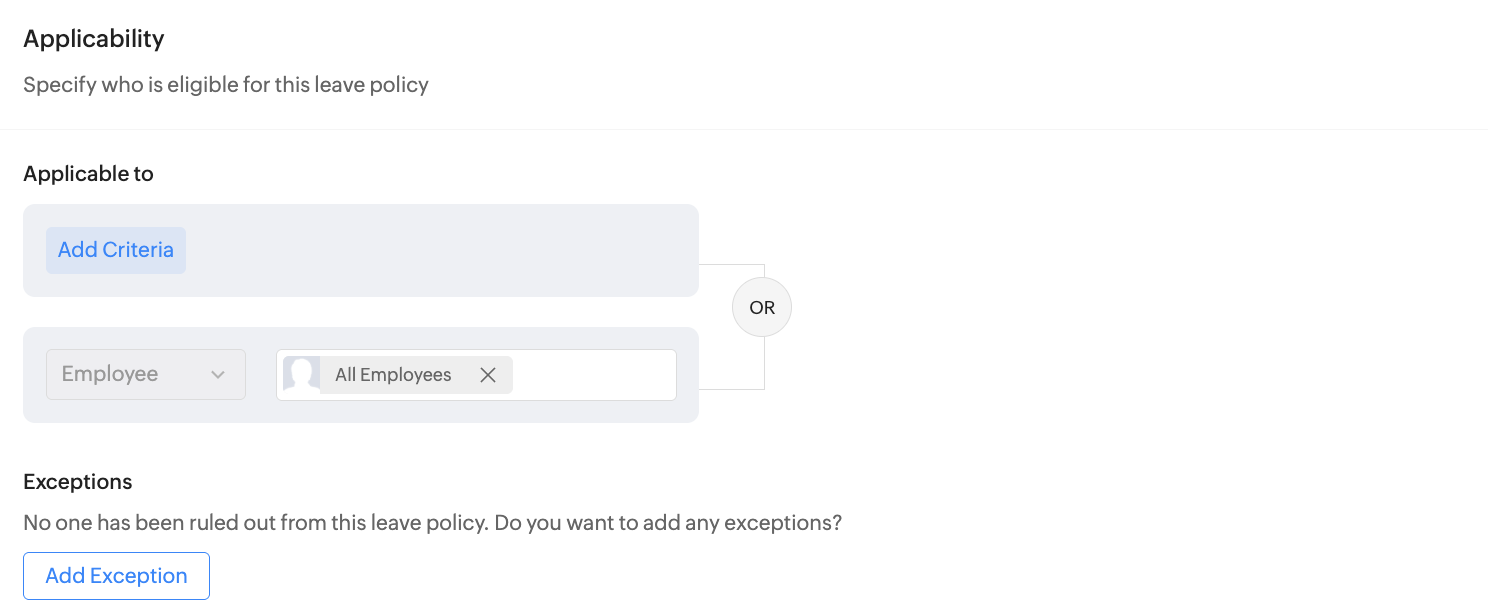Open the Employee type dropdown
The image size is (1488, 616).
(146, 375)
